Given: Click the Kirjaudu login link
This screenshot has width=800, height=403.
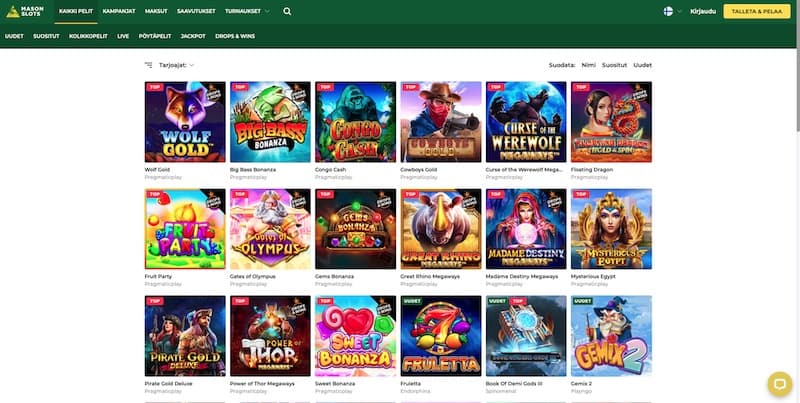Looking at the screenshot, I should coord(703,11).
